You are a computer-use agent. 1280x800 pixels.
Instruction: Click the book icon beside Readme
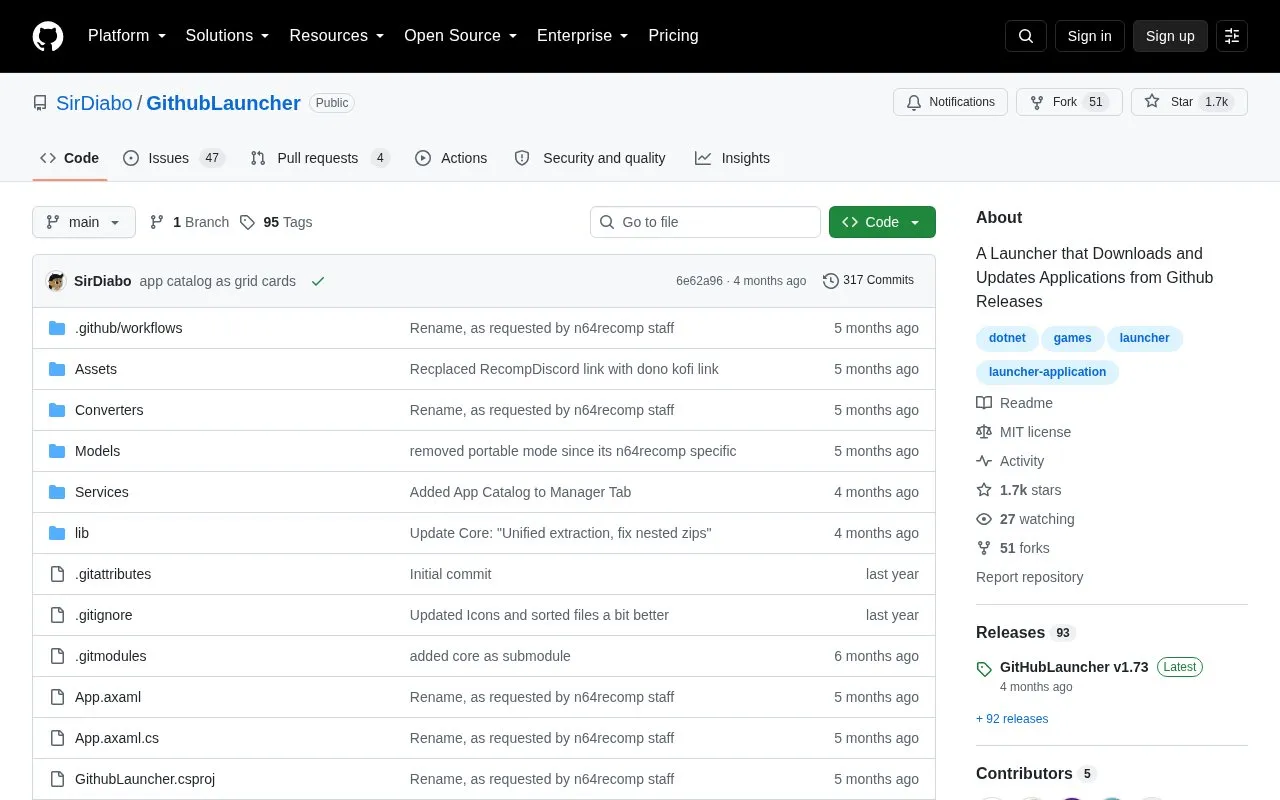click(984, 403)
